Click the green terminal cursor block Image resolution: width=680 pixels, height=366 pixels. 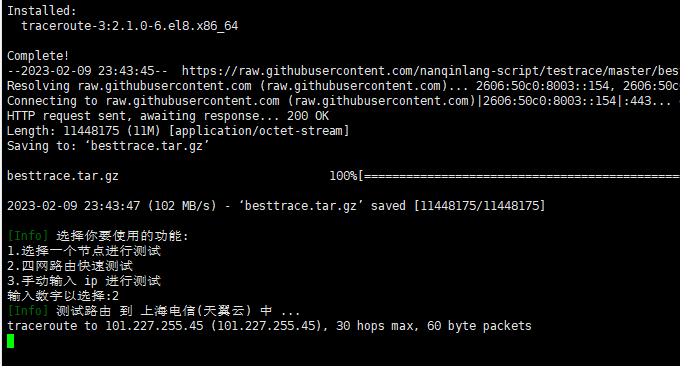pyautogui.click(x=10, y=341)
